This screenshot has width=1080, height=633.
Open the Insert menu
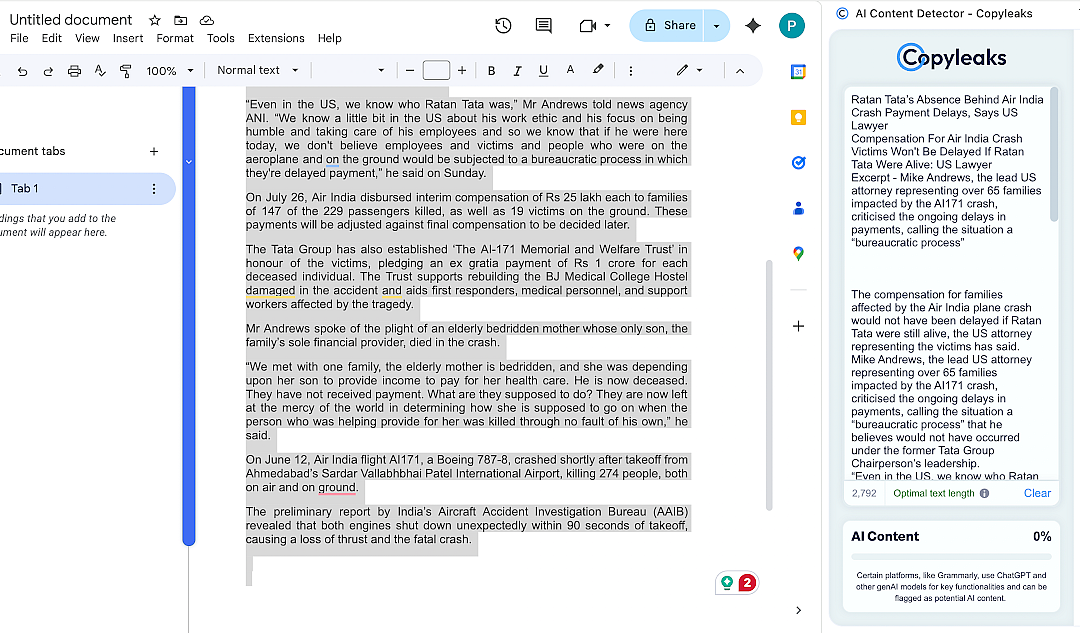point(128,39)
